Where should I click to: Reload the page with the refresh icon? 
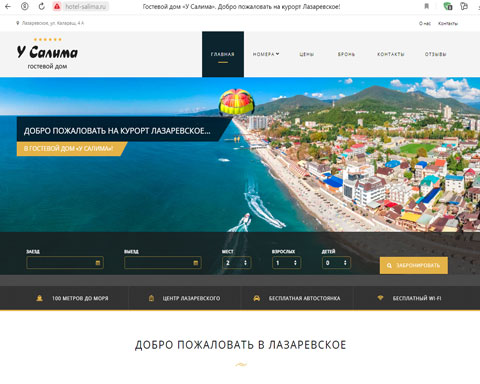coord(41,6)
